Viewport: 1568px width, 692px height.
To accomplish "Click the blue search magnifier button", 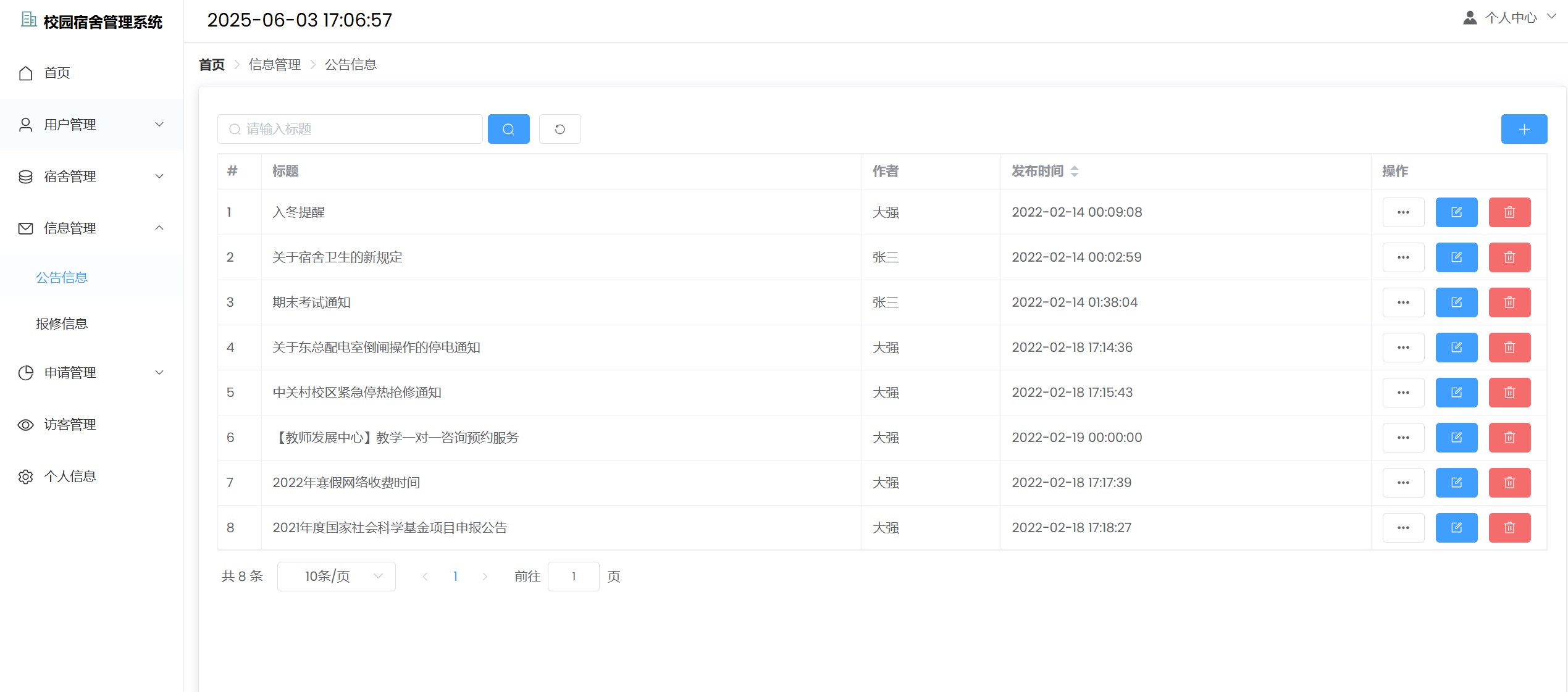I will pyautogui.click(x=508, y=129).
